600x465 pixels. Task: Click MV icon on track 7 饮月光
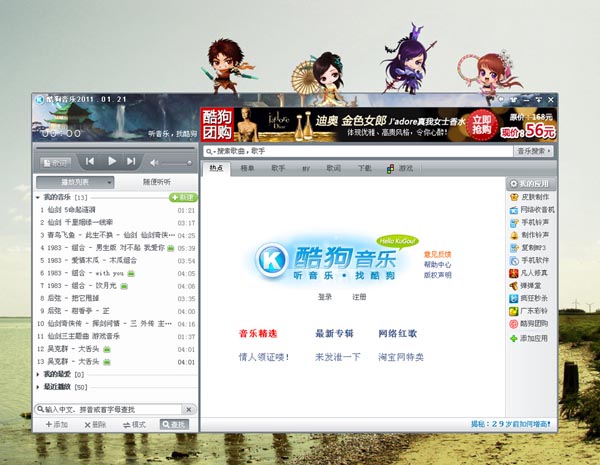click(x=124, y=286)
